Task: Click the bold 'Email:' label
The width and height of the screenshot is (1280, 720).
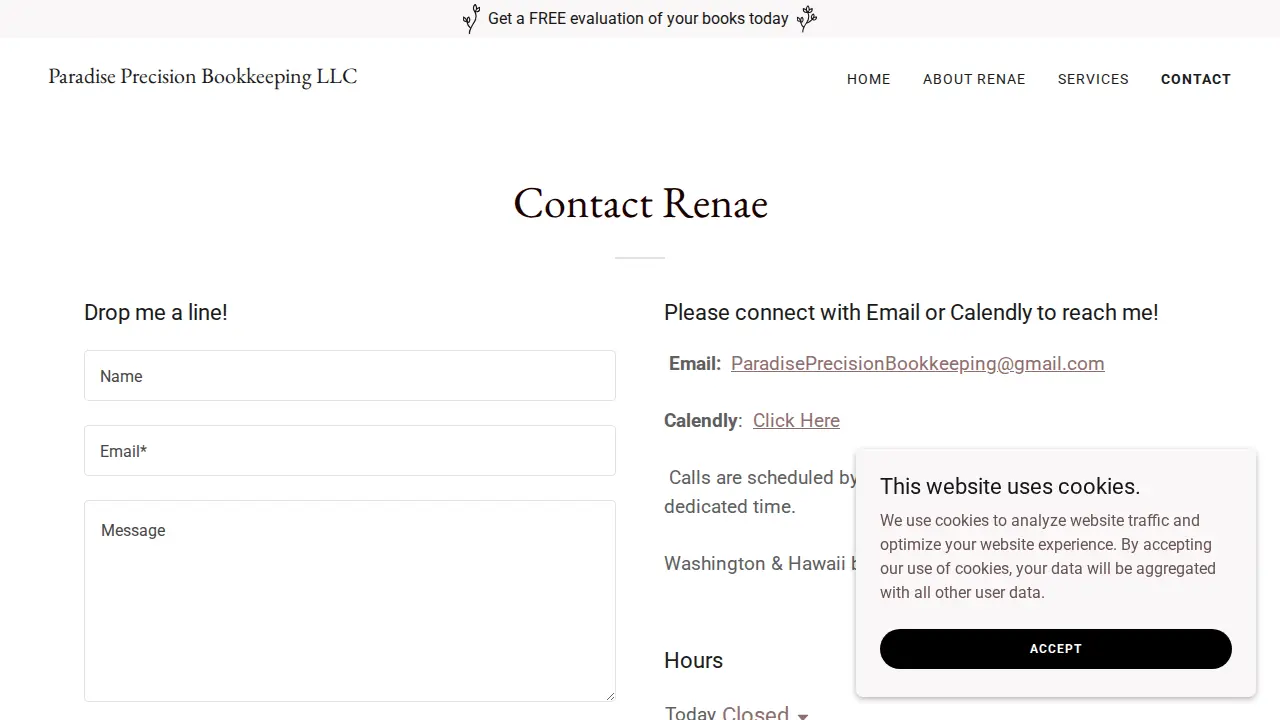Action: pyautogui.click(x=695, y=364)
